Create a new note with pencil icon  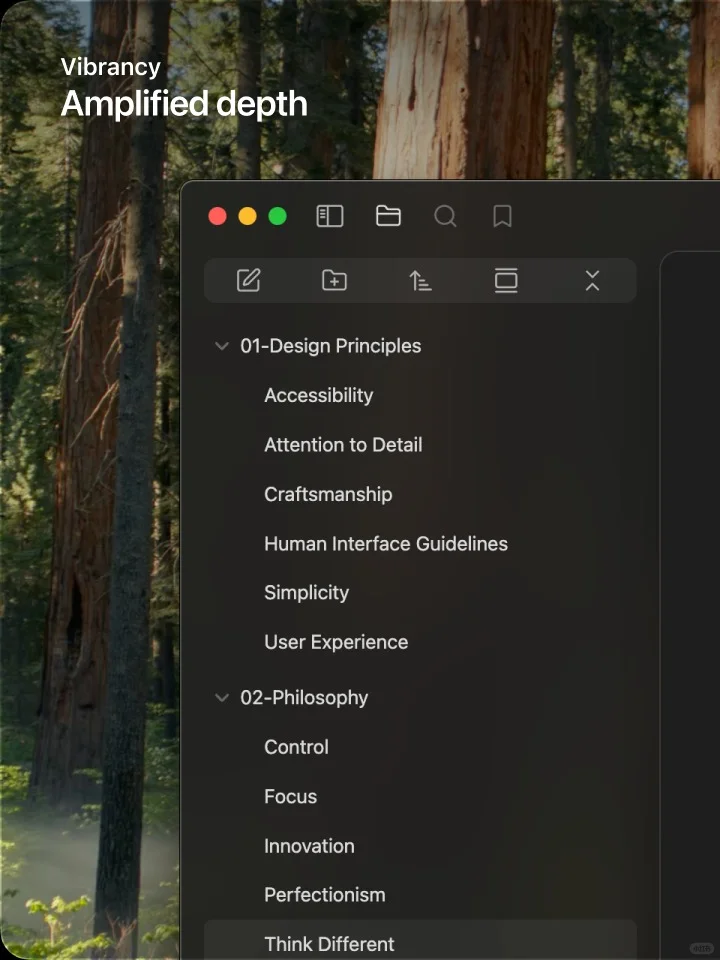249,280
